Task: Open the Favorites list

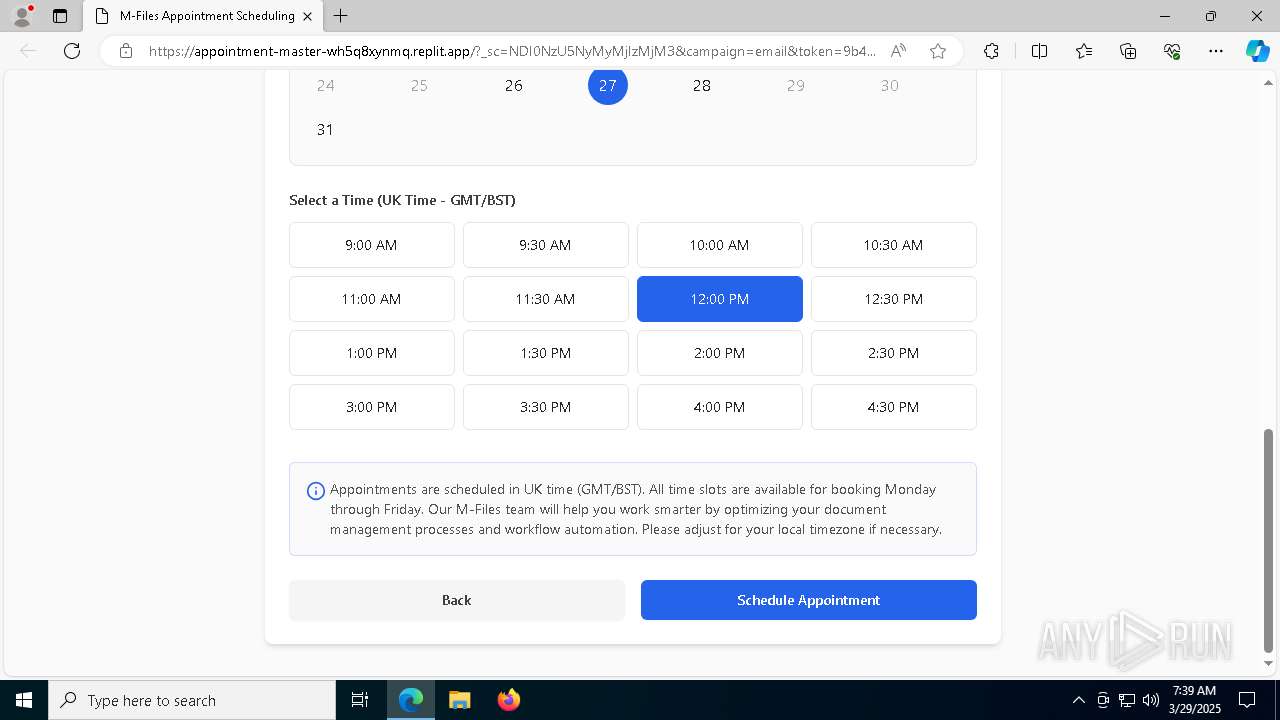Action: [1084, 51]
